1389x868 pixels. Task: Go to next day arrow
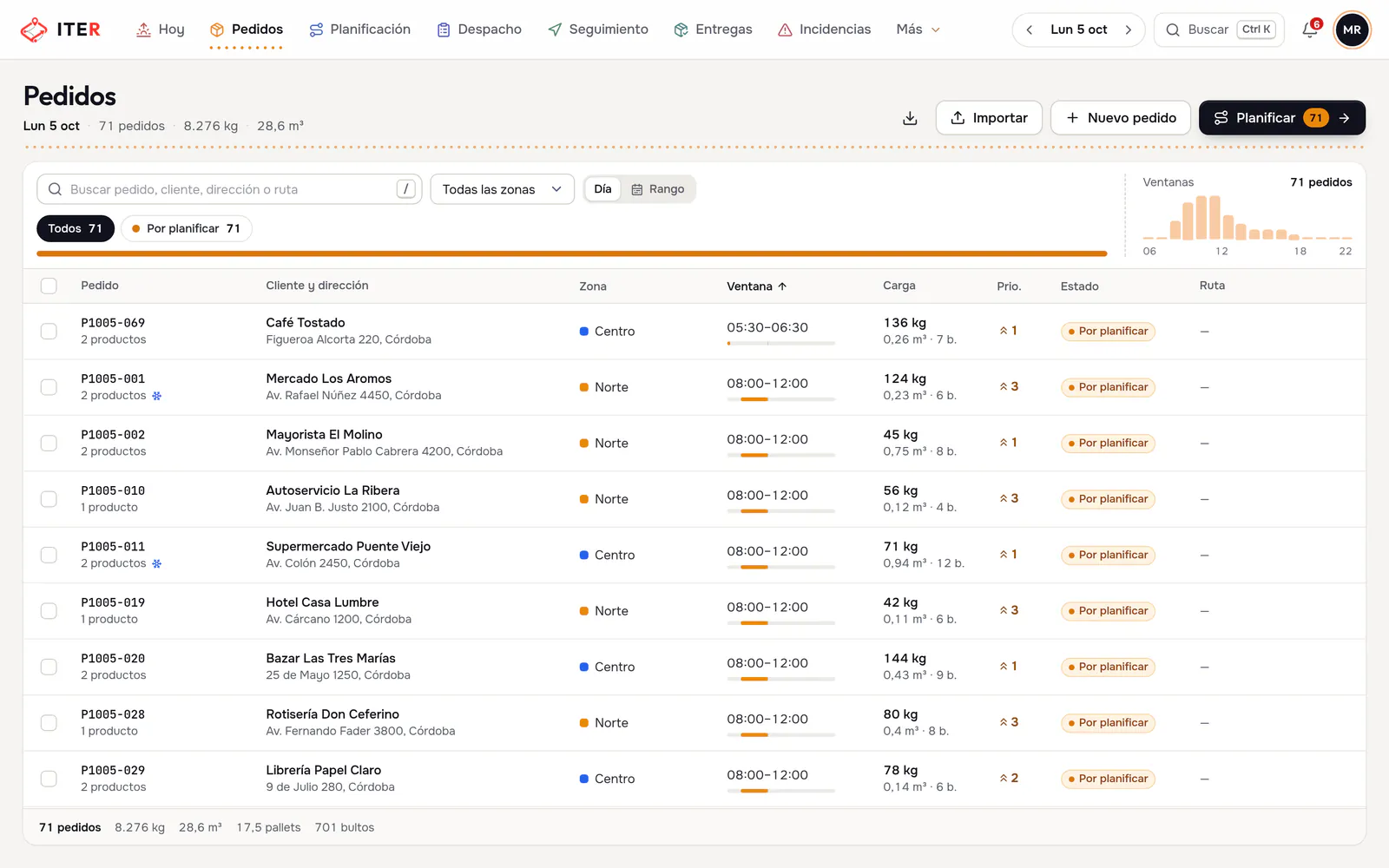(1129, 30)
